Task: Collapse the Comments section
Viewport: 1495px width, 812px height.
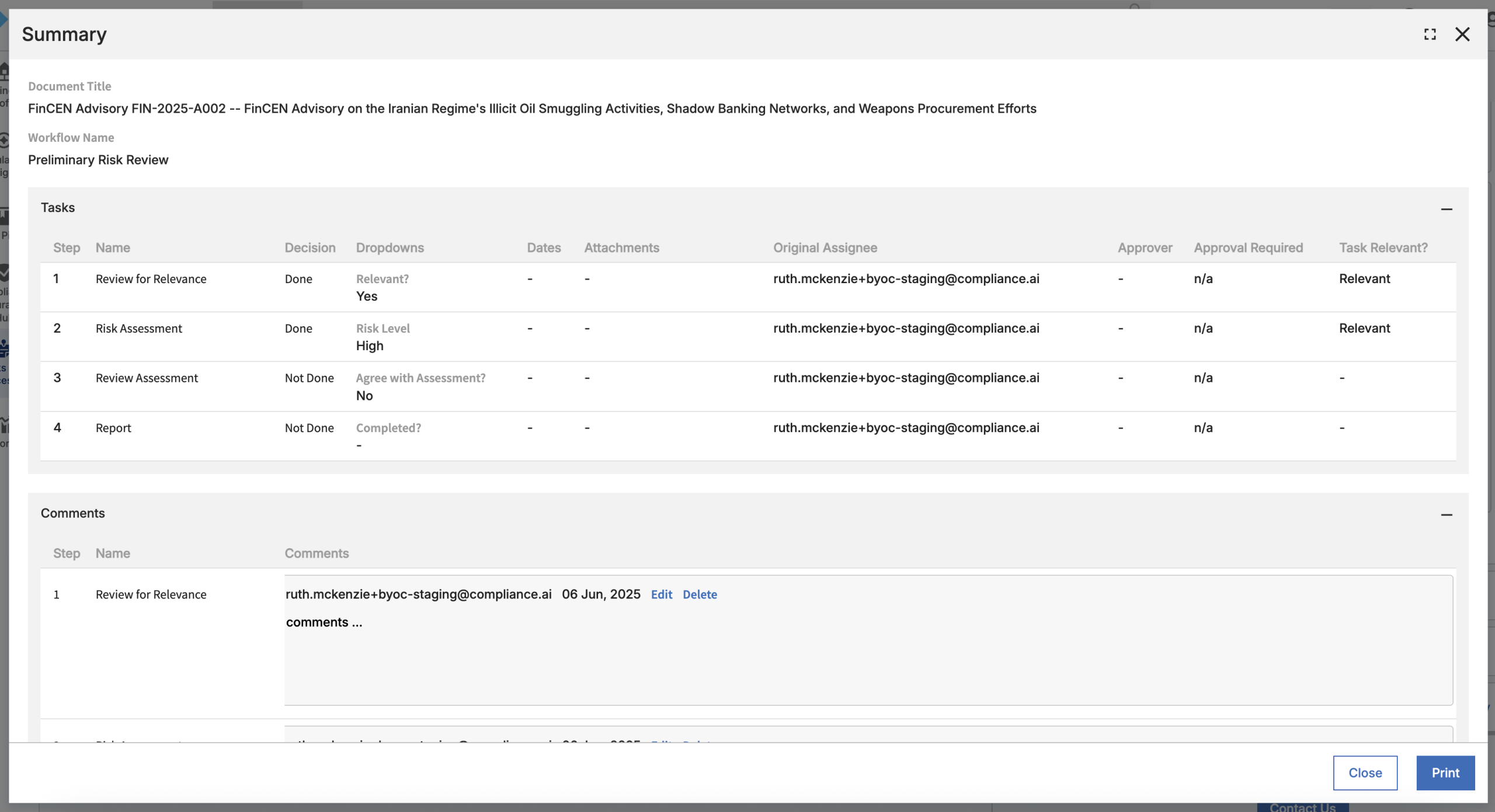Action: tap(1446, 514)
